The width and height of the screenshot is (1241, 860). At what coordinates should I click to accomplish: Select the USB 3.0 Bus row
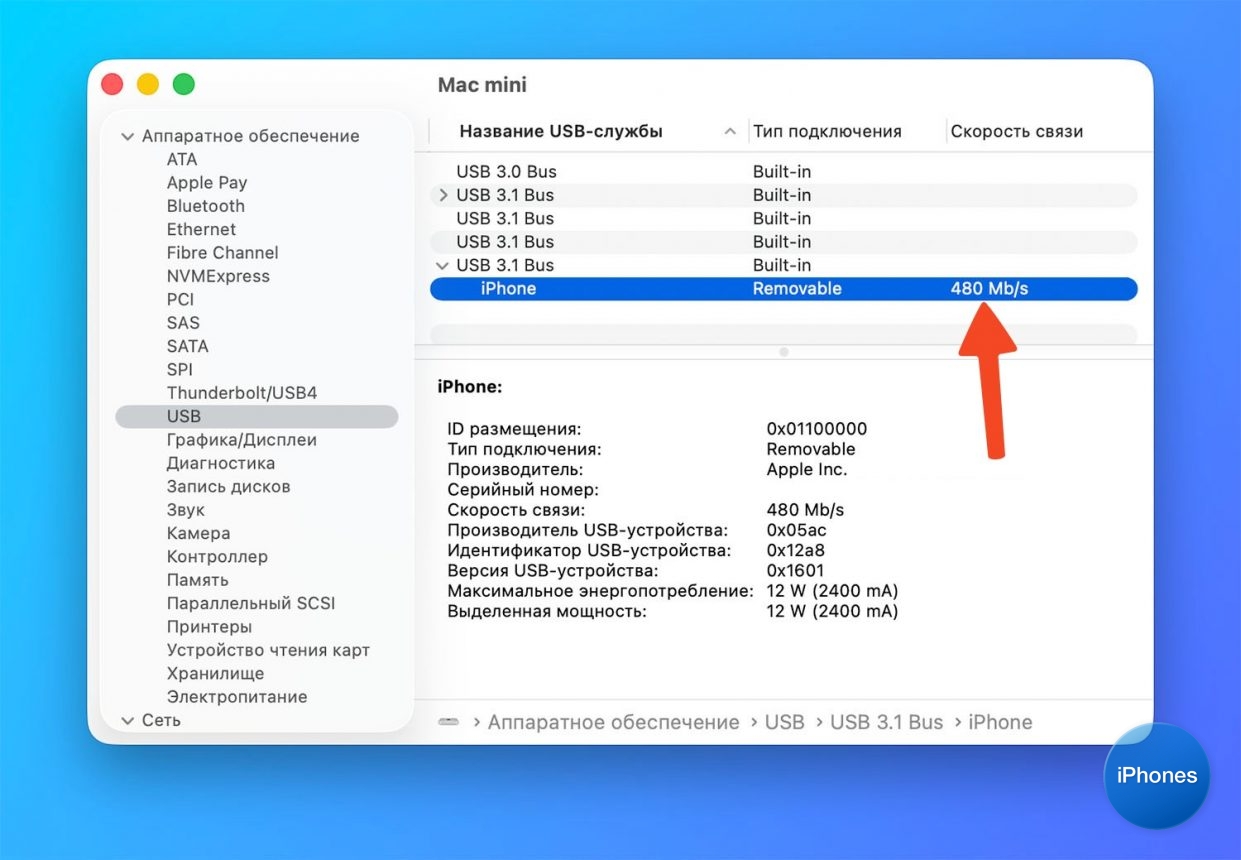point(784,172)
